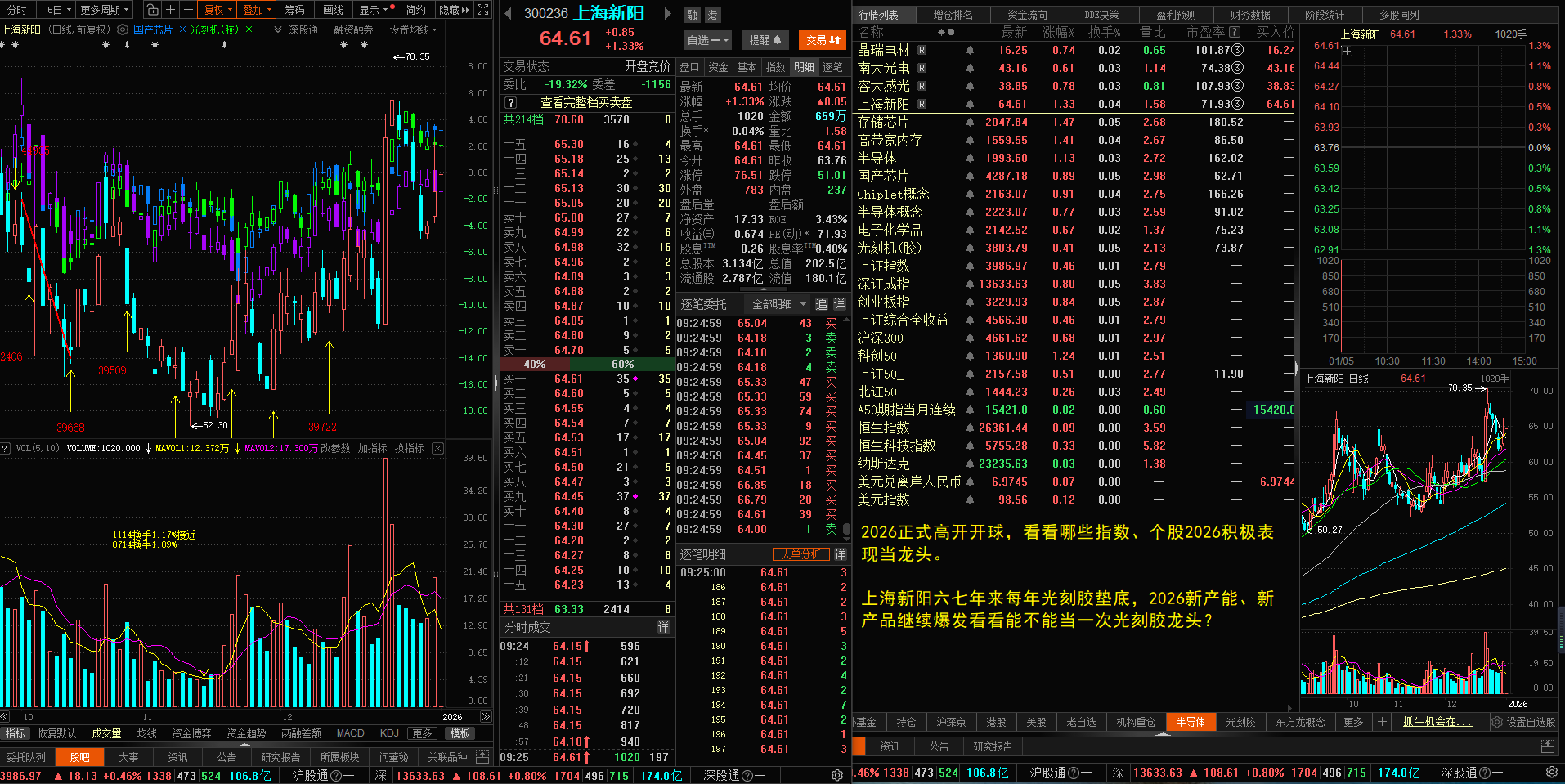Open the 5日 period dropdown

(x=59, y=10)
